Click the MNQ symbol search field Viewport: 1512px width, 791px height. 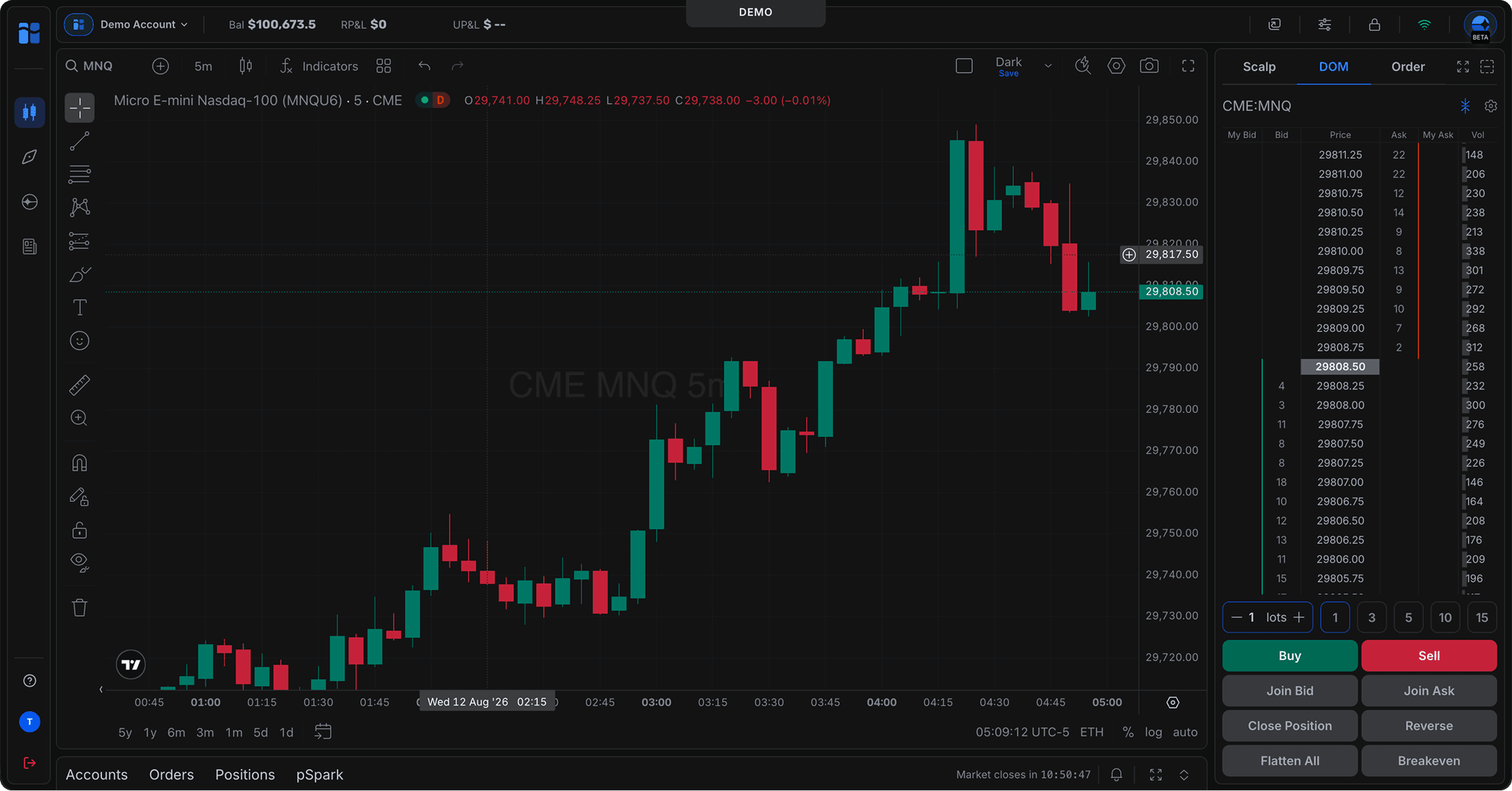point(90,66)
